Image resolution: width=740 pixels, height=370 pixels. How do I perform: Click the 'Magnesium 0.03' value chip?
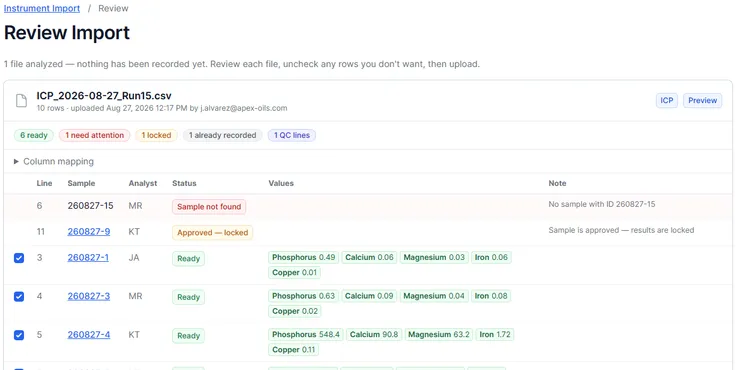(434, 258)
